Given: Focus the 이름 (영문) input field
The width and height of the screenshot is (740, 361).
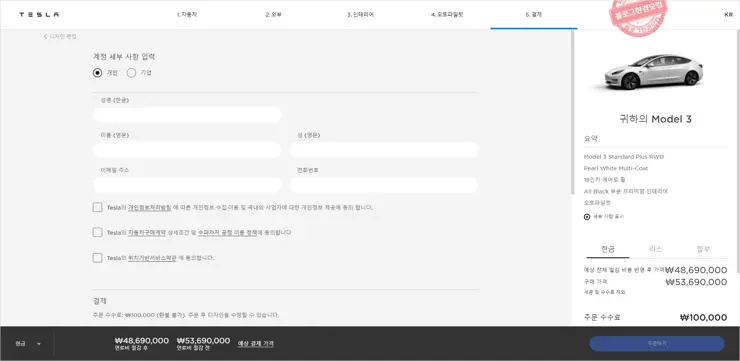Looking at the screenshot, I should tap(187, 150).
